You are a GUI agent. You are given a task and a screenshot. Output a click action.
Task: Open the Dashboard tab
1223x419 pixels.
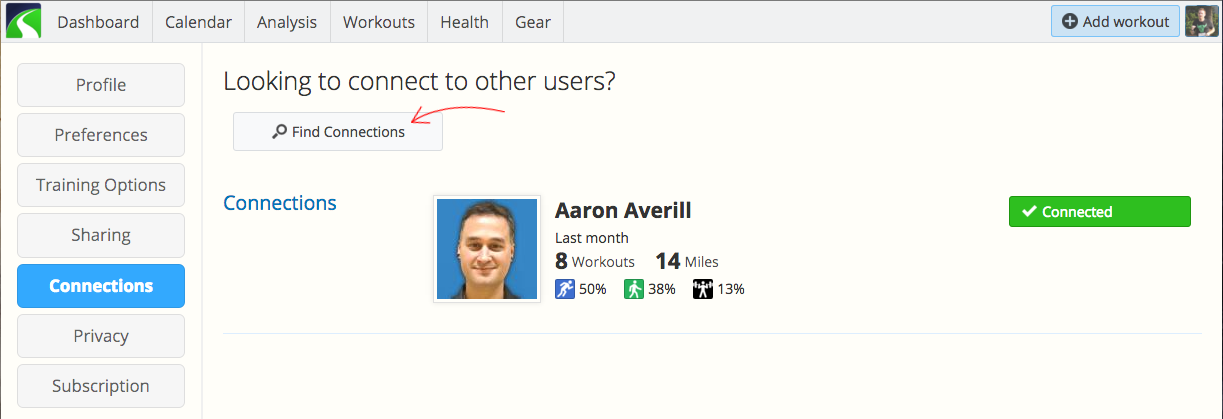point(98,22)
